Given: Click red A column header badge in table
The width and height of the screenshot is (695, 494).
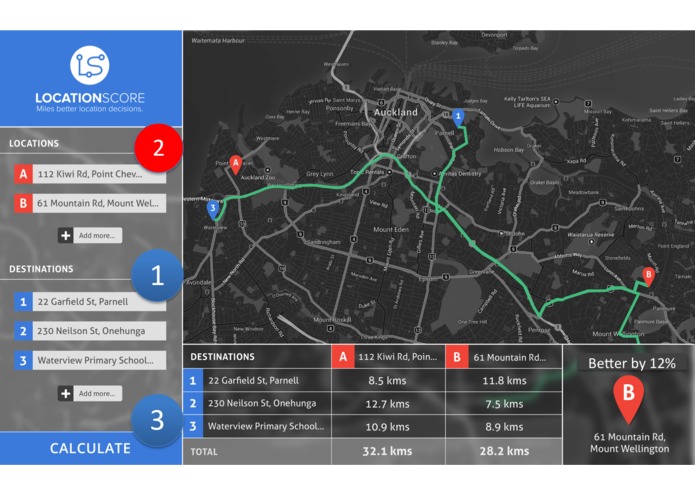Looking at the screenshot, I should 343,357.
